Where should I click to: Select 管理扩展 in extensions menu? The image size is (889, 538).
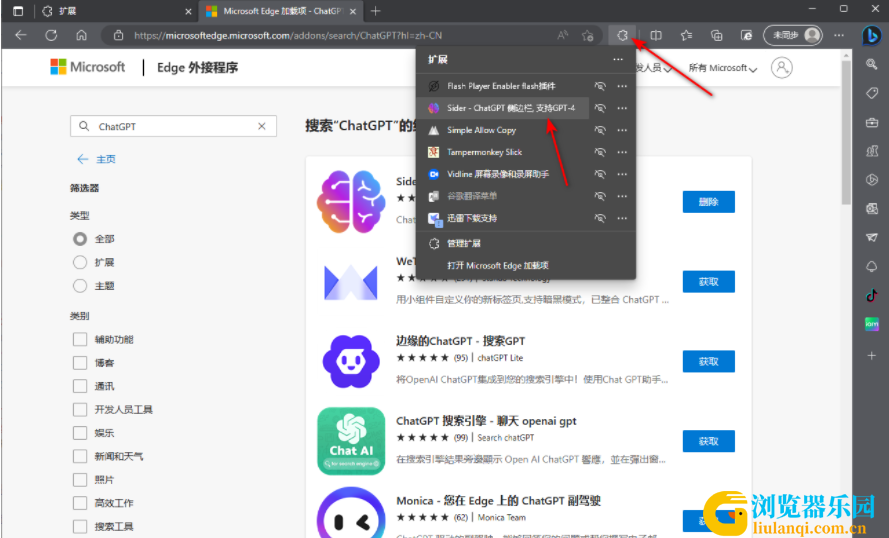point(526,243)
